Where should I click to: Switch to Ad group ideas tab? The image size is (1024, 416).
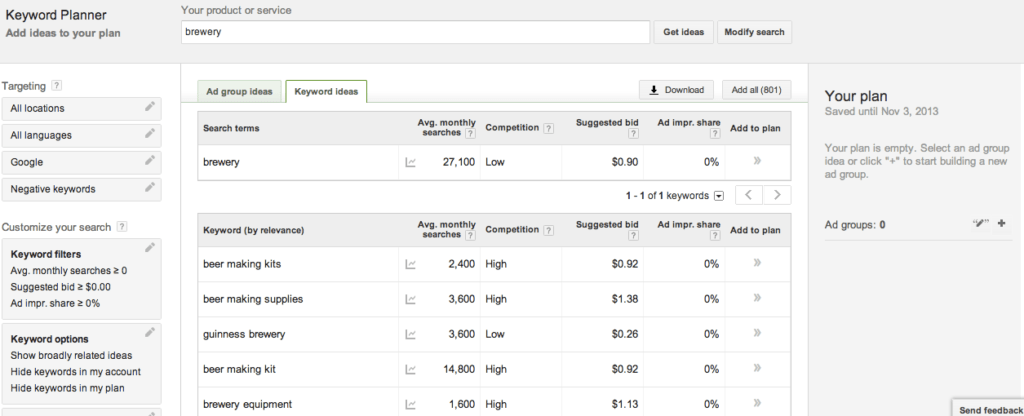(239, 91)
